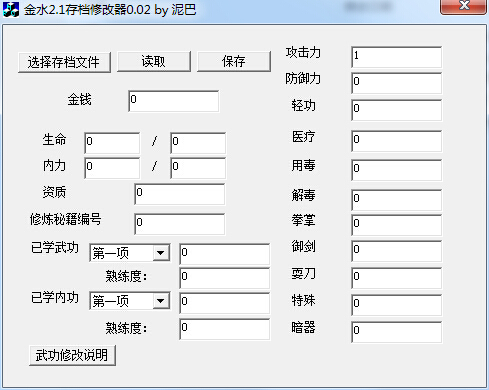The height and width of the screenshot is (390, 489).
Task: Click the 特殊 label
Action: click(x=303, y=300)
